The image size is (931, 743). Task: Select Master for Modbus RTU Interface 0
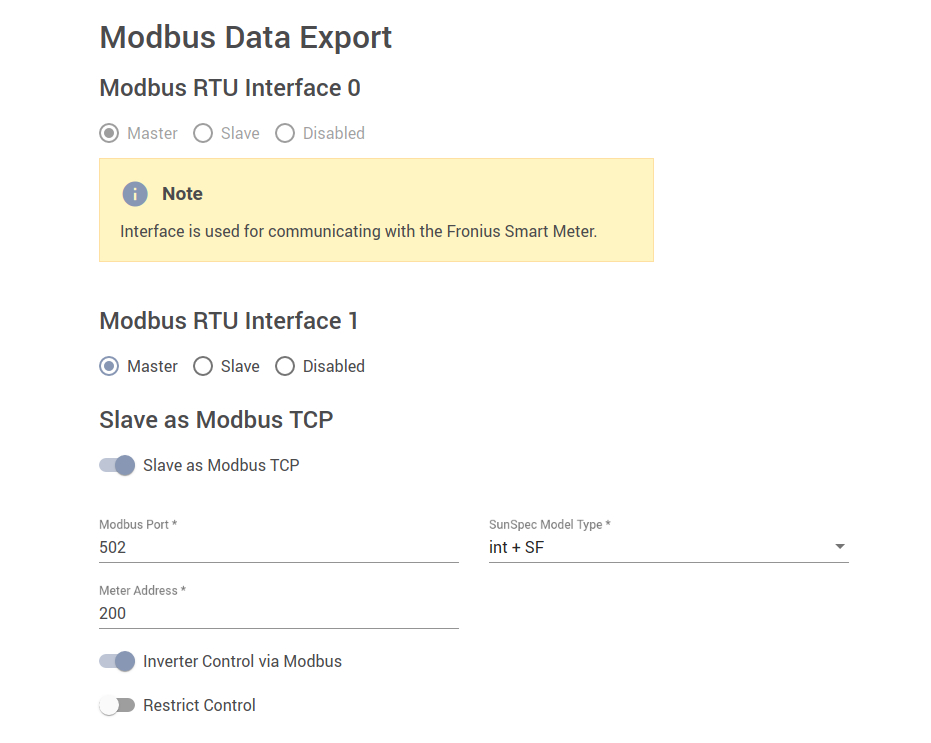pyautogui.click(x=110, y=133)
